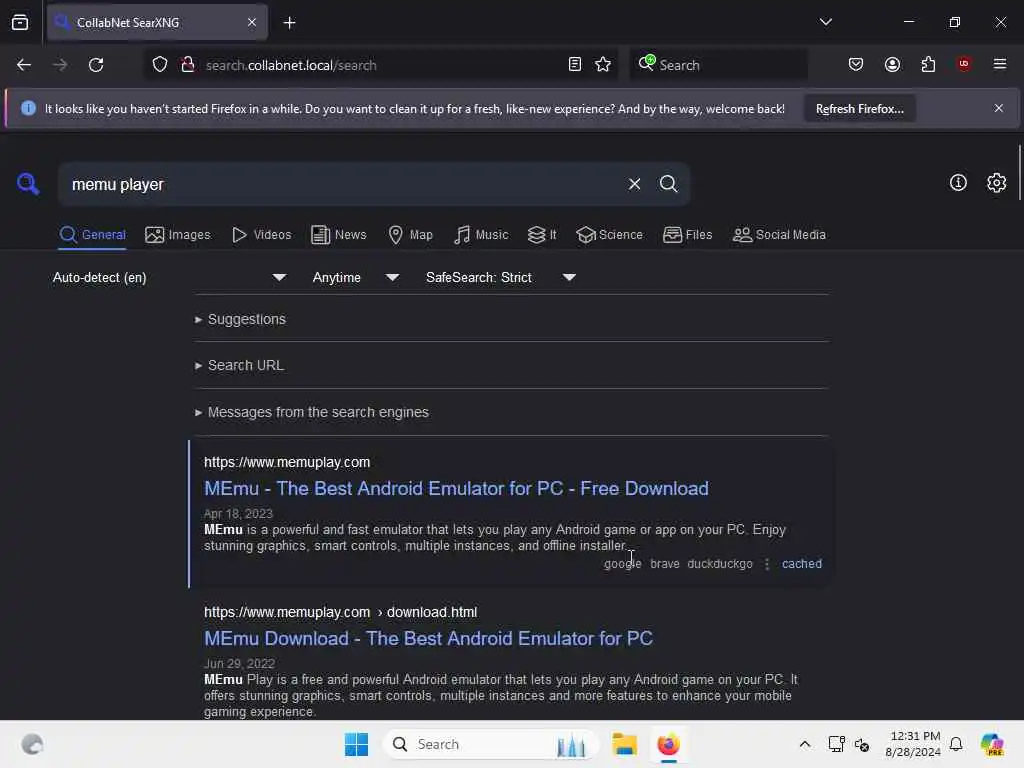Image resolution: width=1024 pixels, height=768 pixels.
Task: Open the SearXNG about info icon
Action: 958,183
